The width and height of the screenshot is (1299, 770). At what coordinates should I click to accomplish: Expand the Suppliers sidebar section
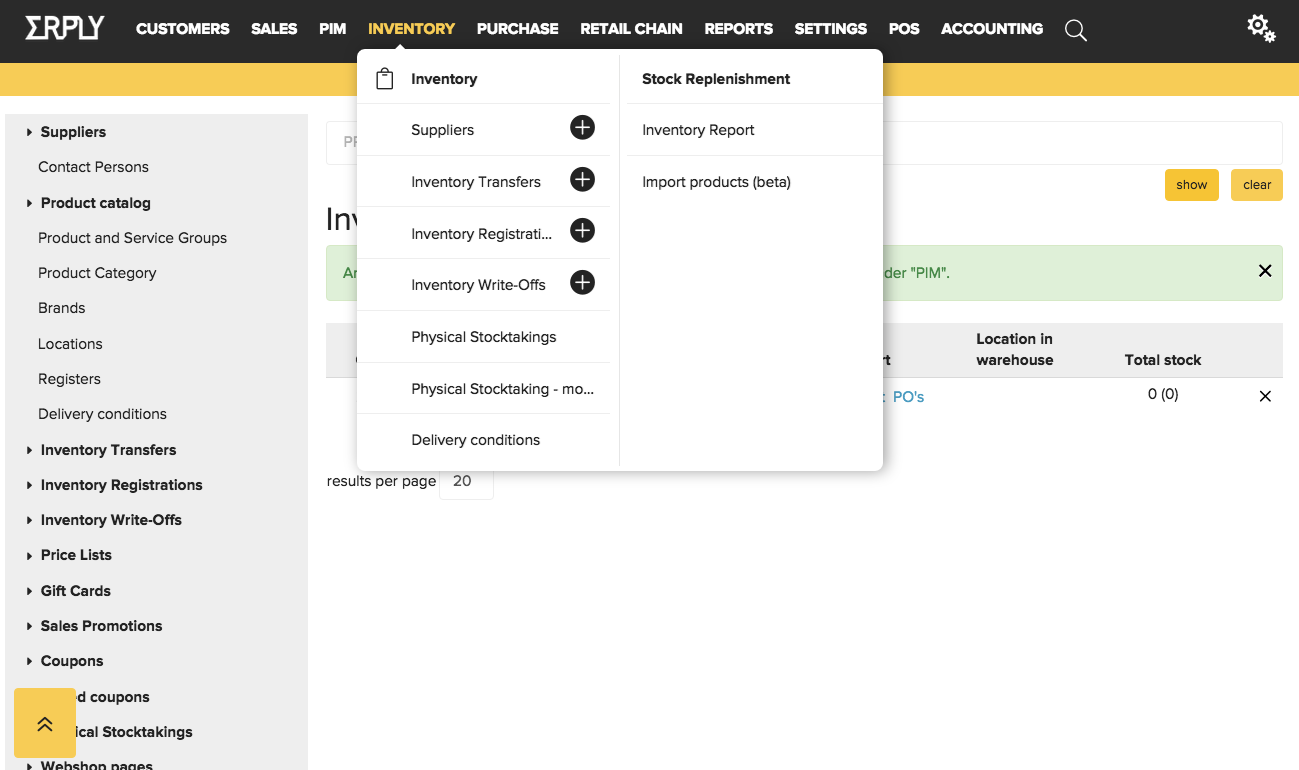[30, 132]
